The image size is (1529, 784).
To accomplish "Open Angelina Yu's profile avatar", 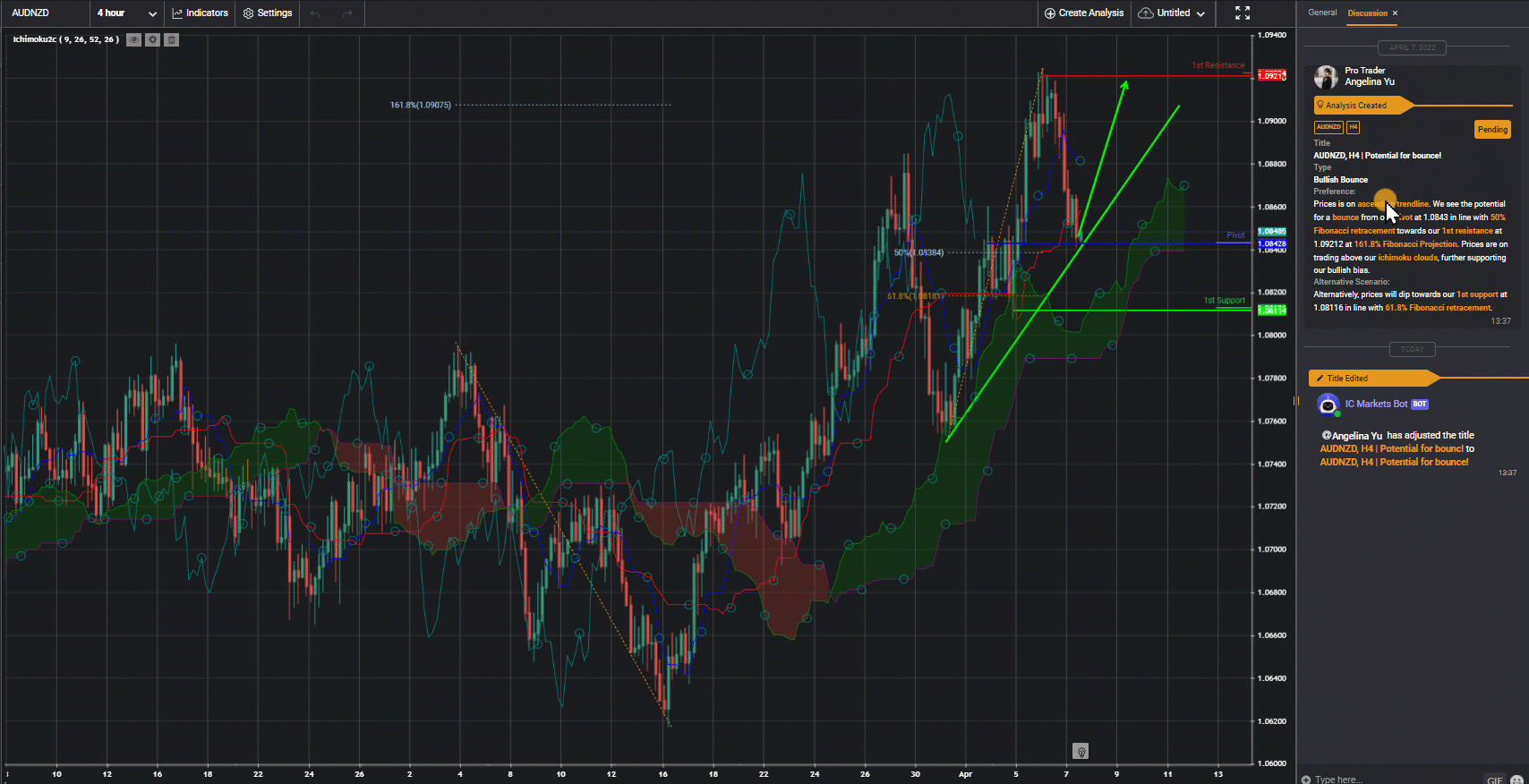I will click(x=1326, y=77).
